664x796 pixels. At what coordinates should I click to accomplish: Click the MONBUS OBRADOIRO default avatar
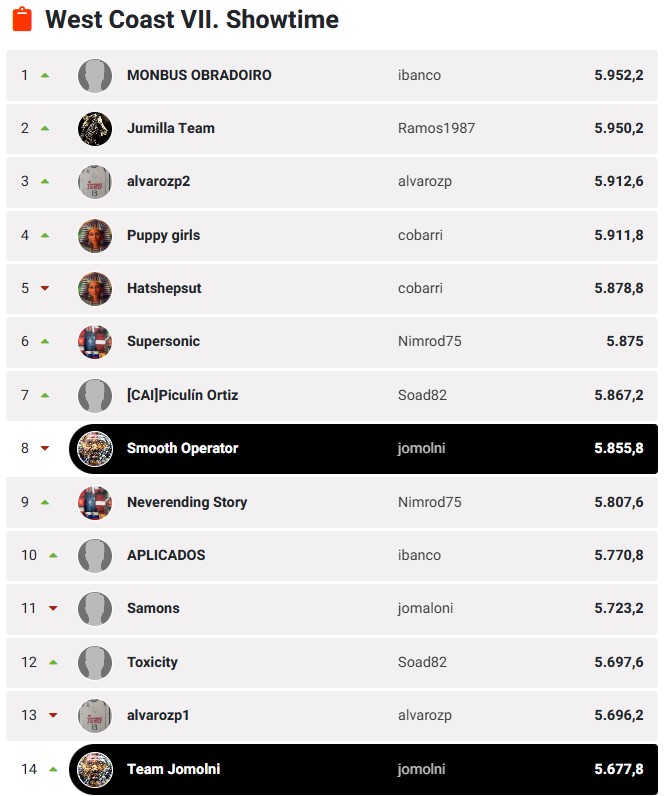click(95, 76)
